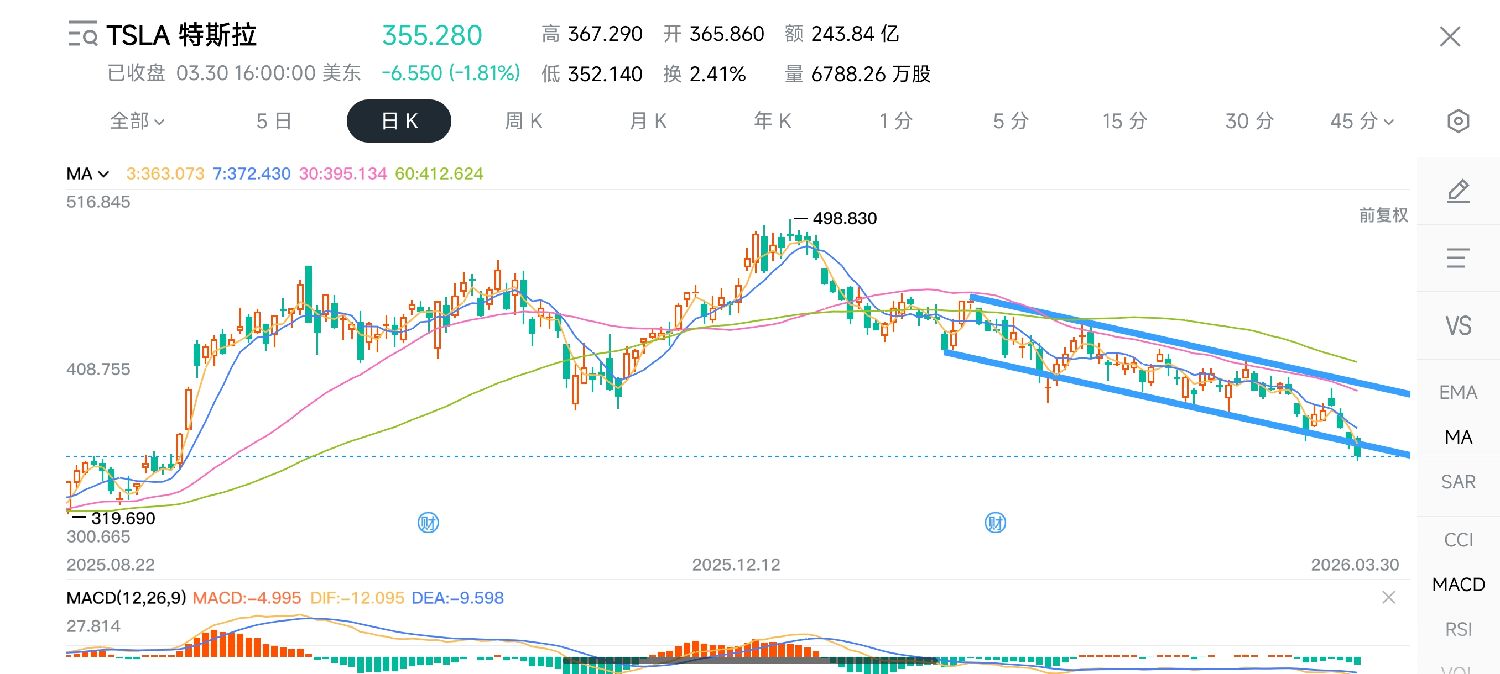This screenshot has height=674, width=1500.
Task: Close the MACD indicator panel
Action: tap(1388, 598)
